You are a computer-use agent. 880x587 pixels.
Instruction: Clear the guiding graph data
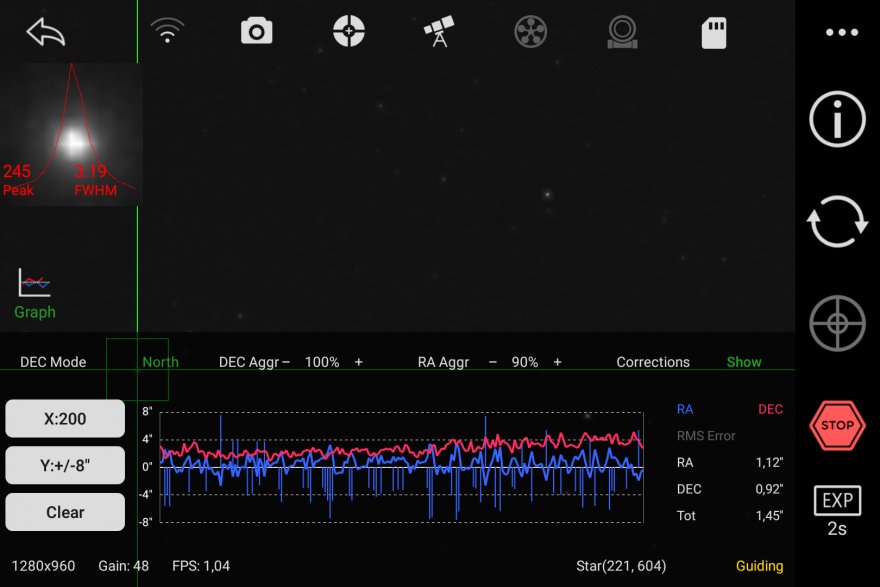(x=65, y=512)
